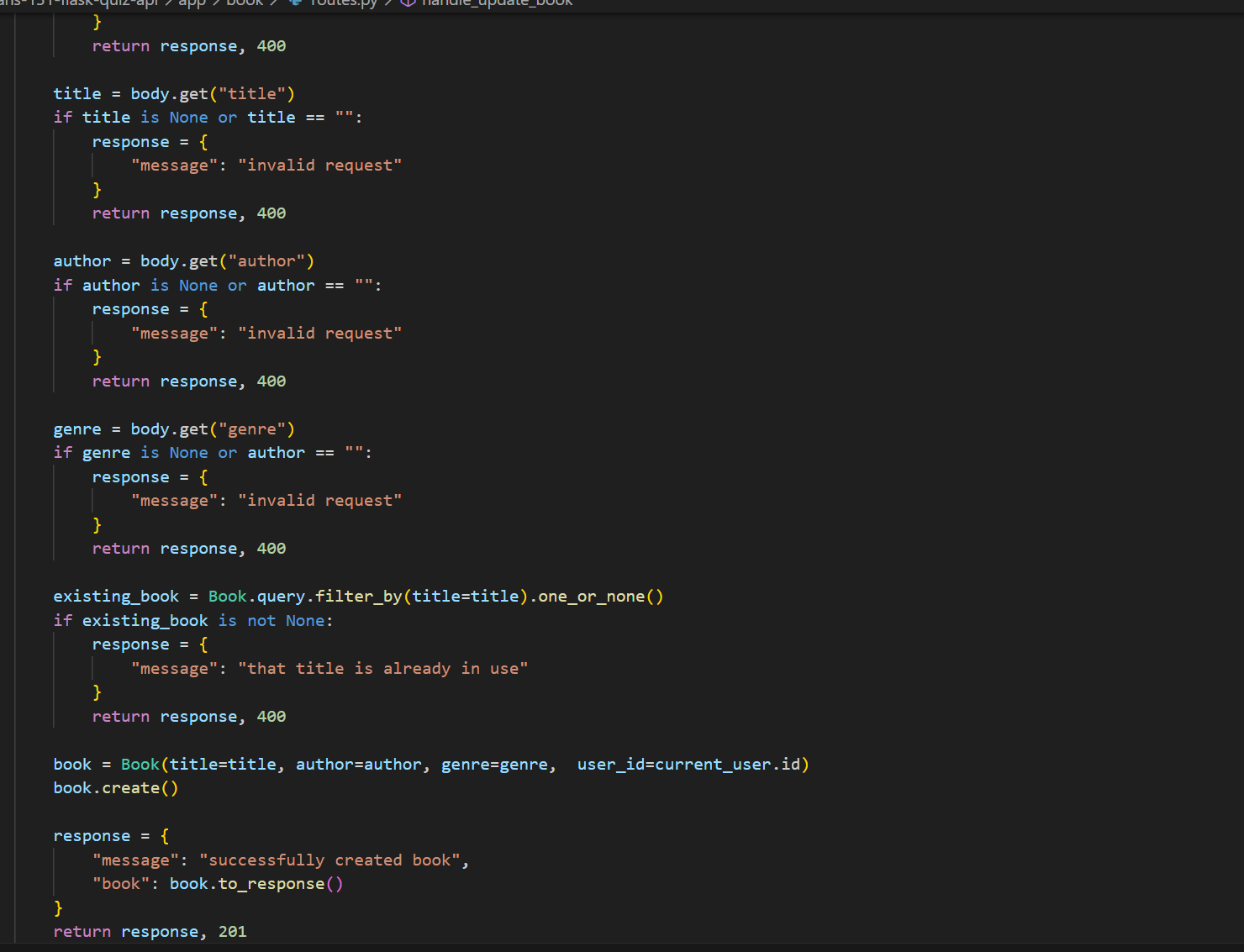Open the app folder breadcrumb

pos(192,3)
